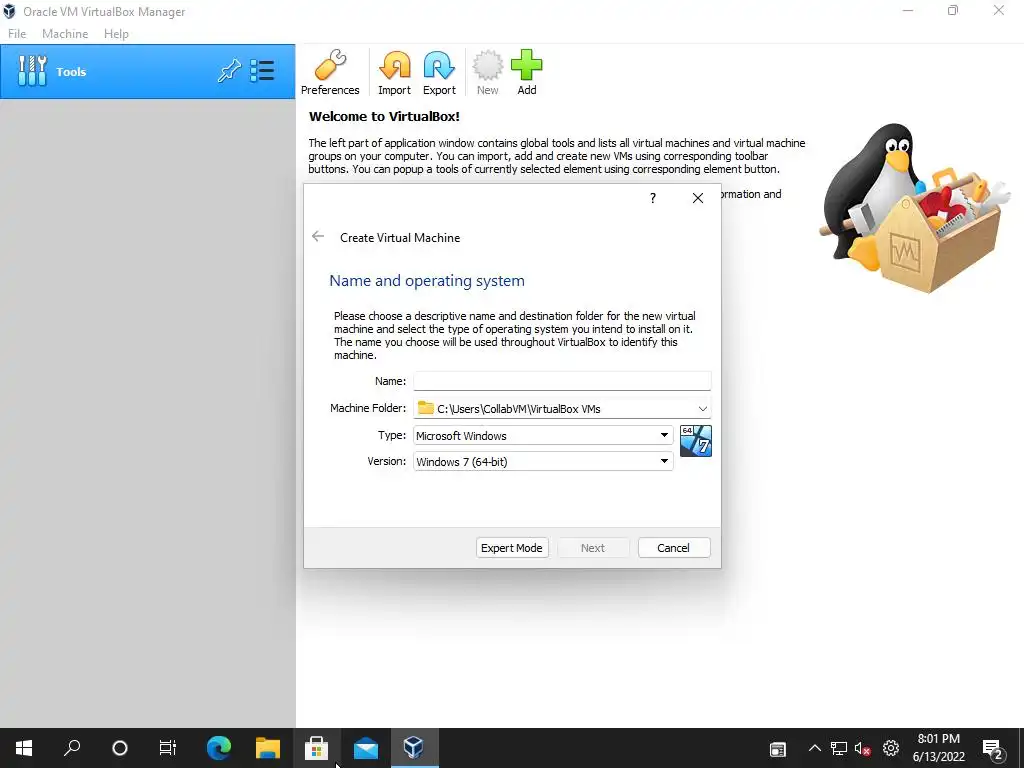Select the Tools item in sidebar
Image resolution: width=1024 pixels, height=768 pixels.
click(148, 72)
